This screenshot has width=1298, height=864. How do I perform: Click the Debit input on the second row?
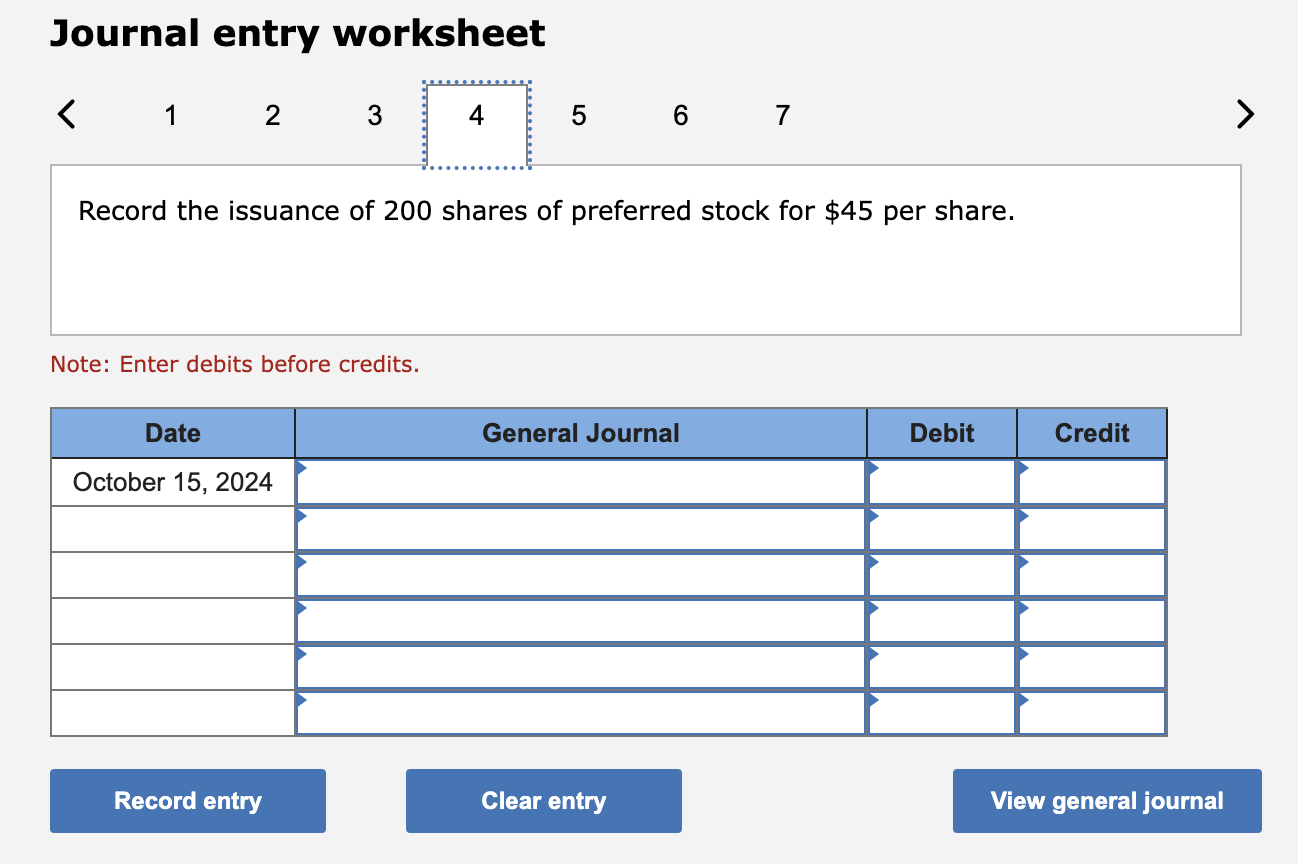point(940,527)
